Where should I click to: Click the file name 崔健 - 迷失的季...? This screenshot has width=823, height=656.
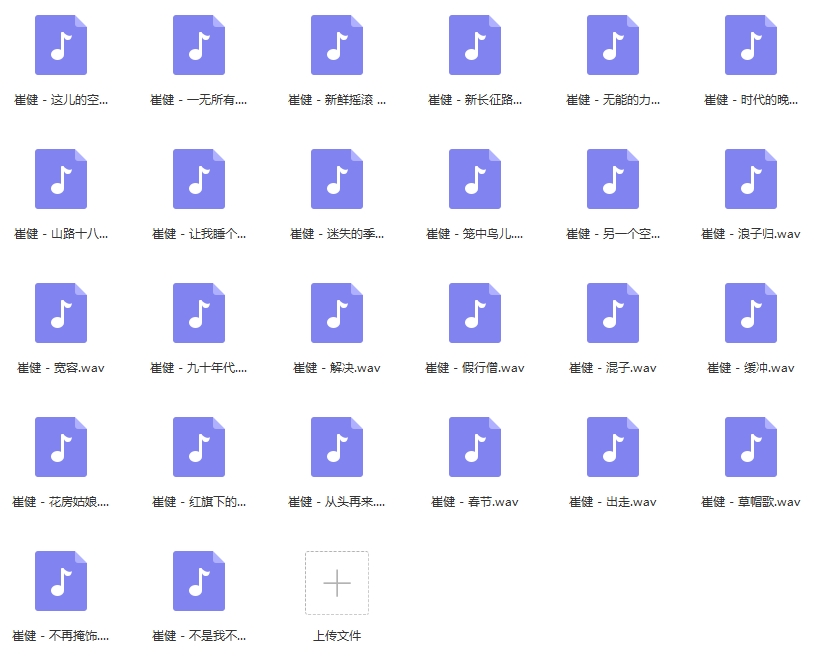337,234
